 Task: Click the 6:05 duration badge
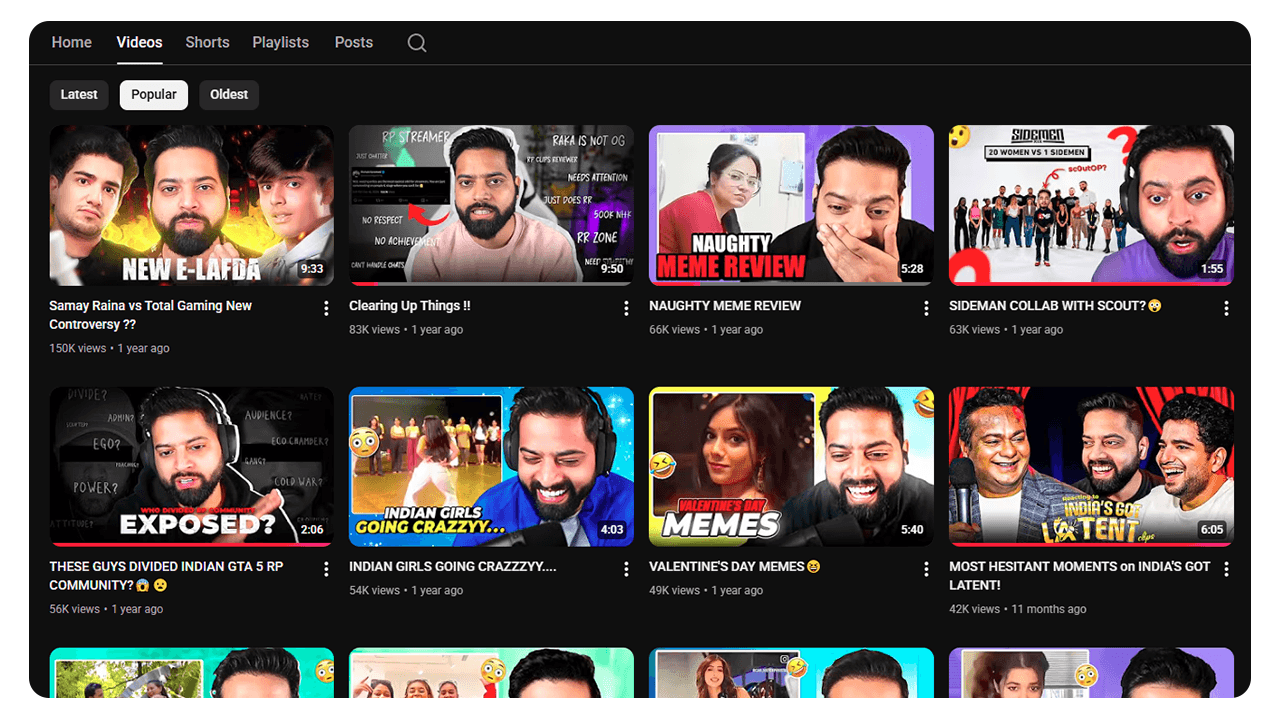[x=1212, y=530]
